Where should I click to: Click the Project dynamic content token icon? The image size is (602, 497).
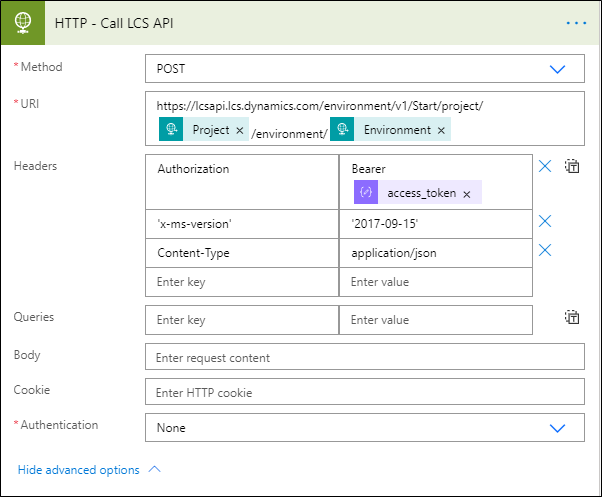coord(173,130)
